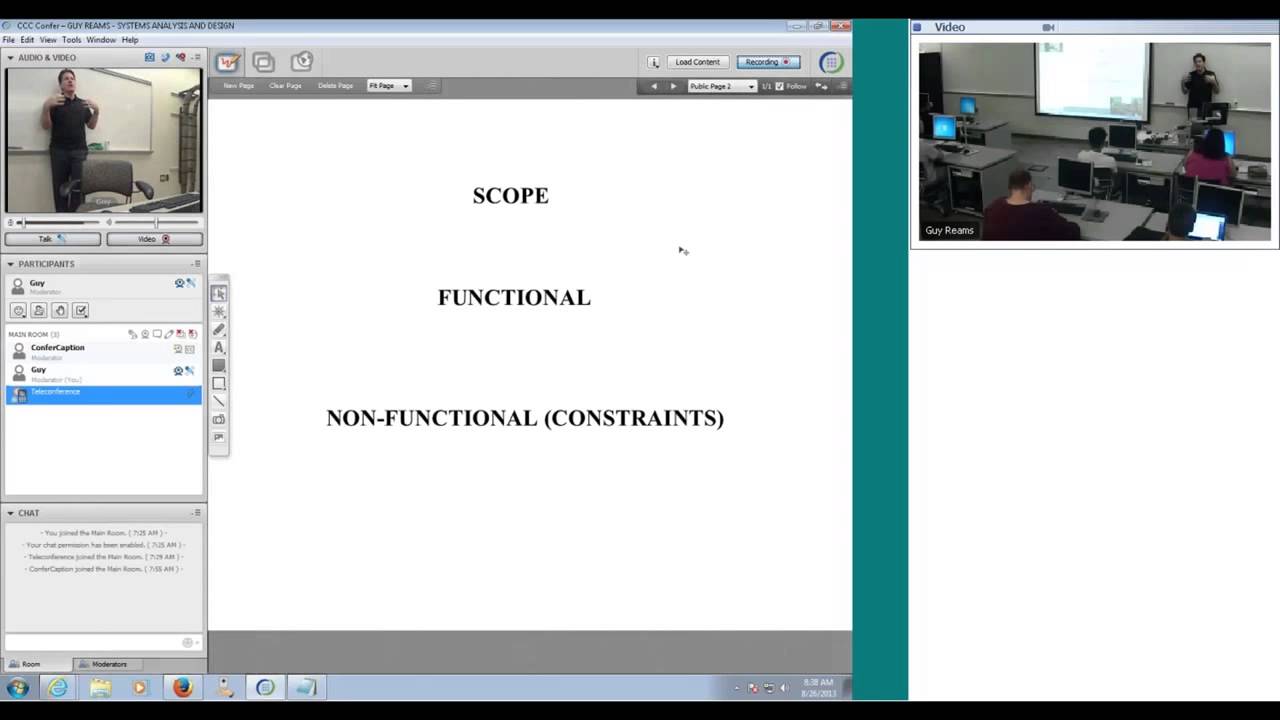Toggle Main Room application sharing permission
The width and height of the screenshot is (1280, 720).
pos(181,334)
